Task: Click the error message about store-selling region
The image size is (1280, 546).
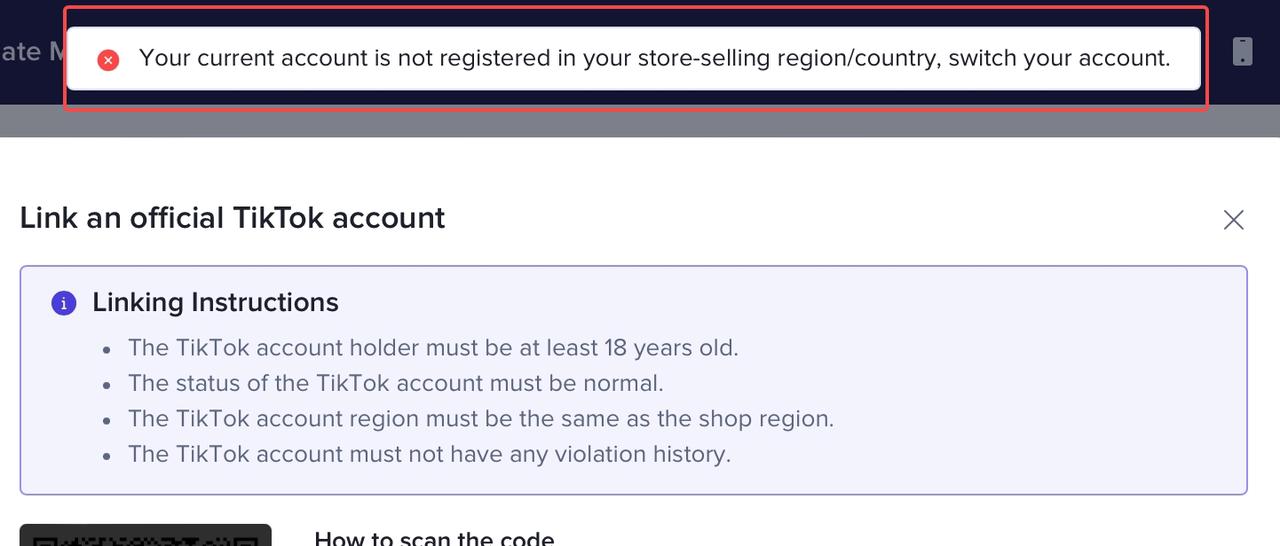Action: point(655,58)
